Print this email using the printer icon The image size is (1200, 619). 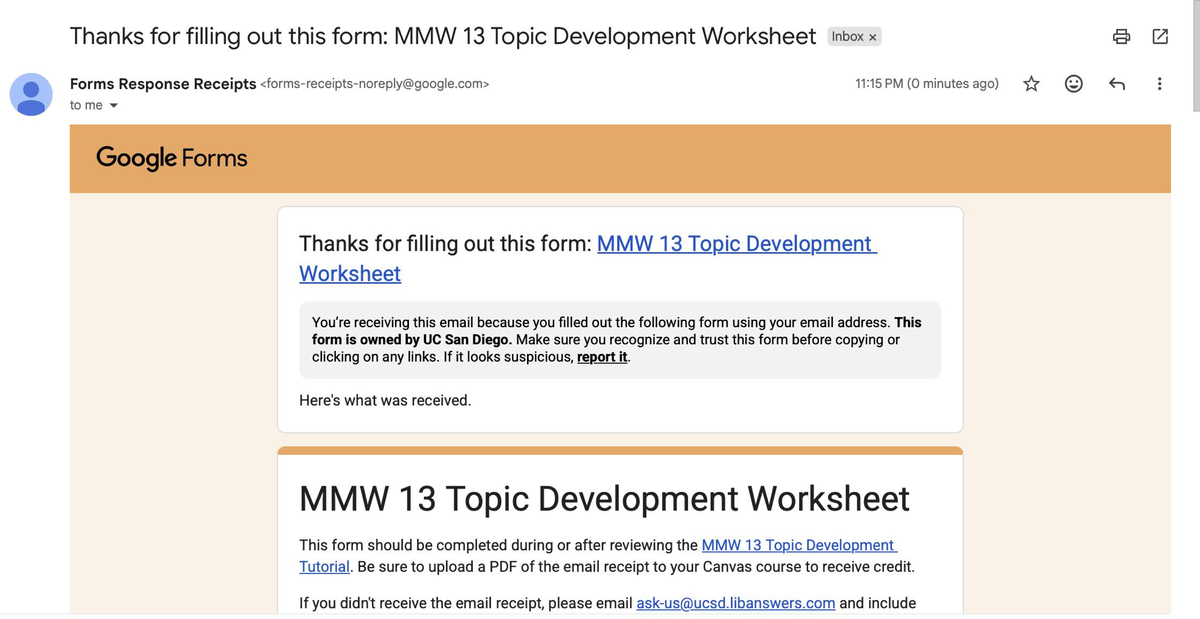[x=1122, y=37]
